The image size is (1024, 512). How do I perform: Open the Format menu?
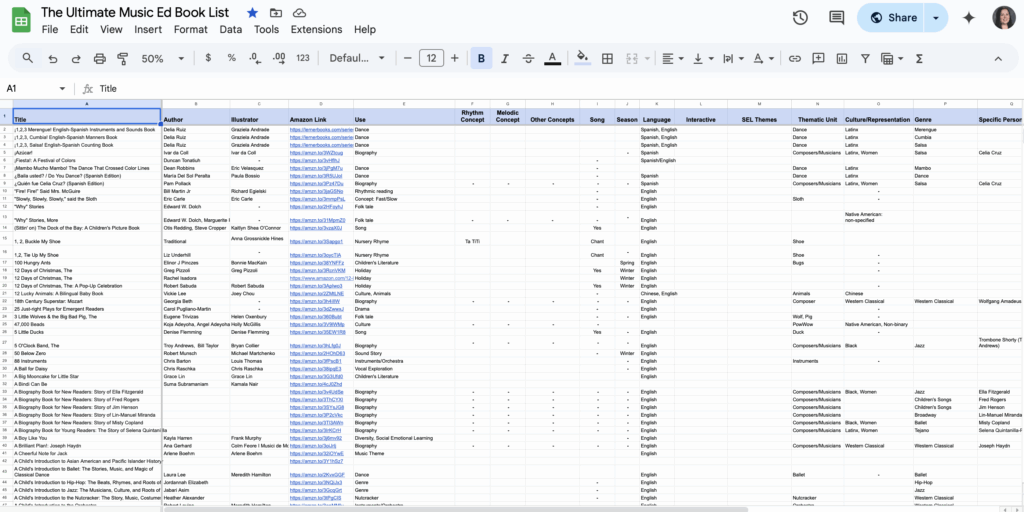click(x=191, y=29)
